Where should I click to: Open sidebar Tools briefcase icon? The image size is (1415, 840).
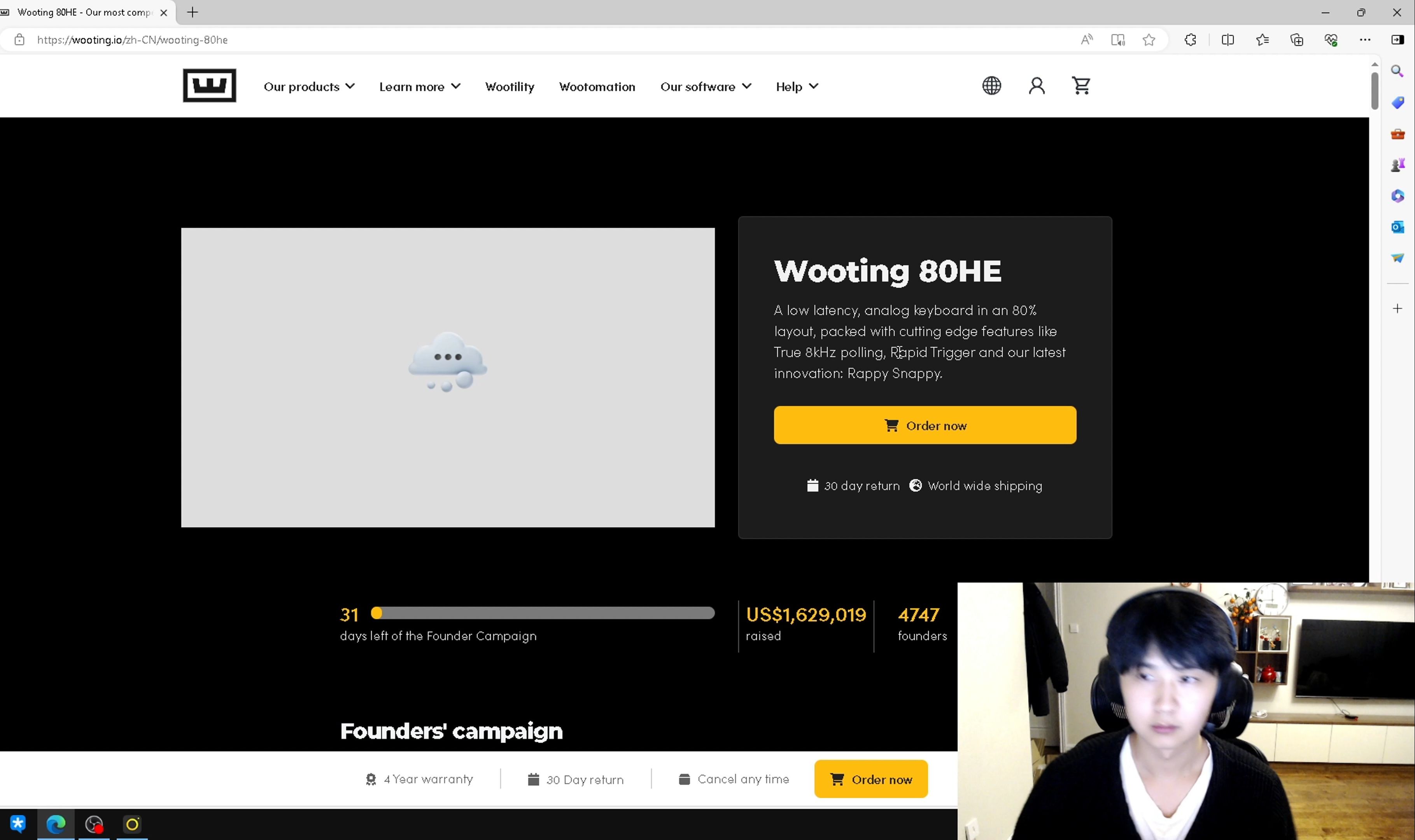(x=1397, y=134)
